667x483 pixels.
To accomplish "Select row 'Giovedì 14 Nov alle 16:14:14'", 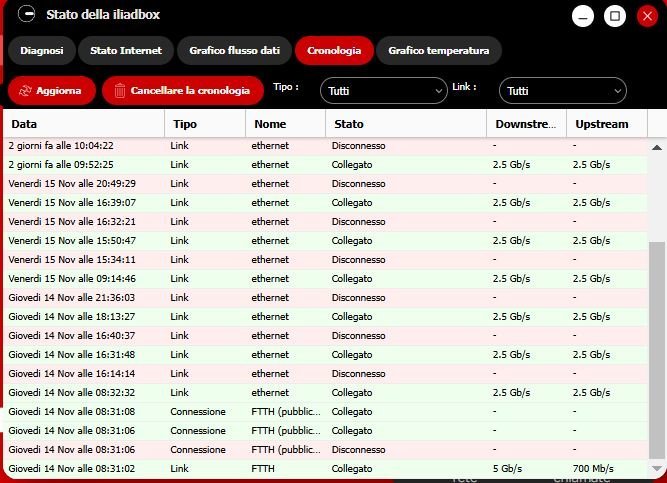I will click(325, 373).
